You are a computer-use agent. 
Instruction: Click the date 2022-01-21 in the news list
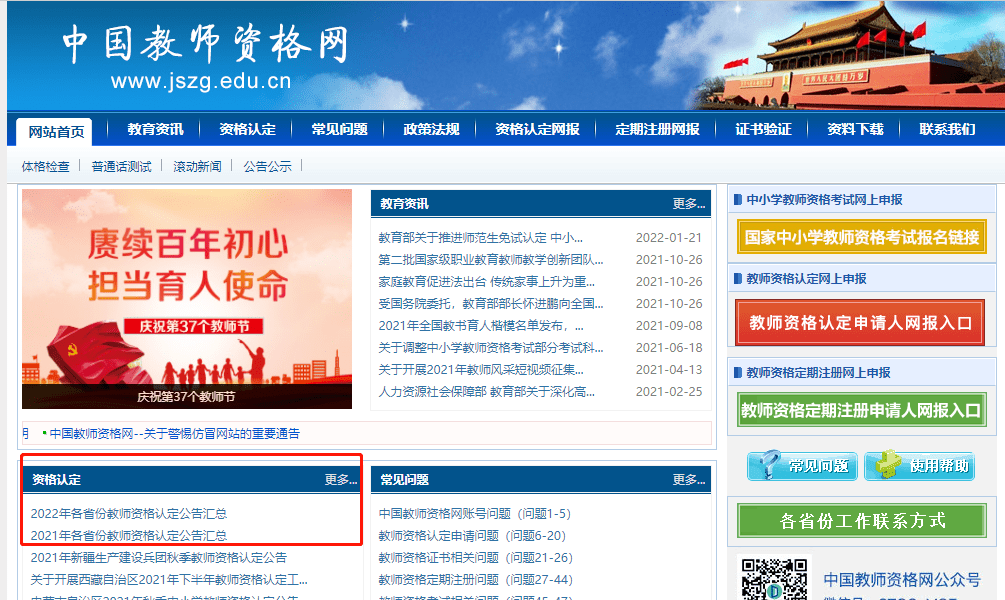tap(669, 238)
